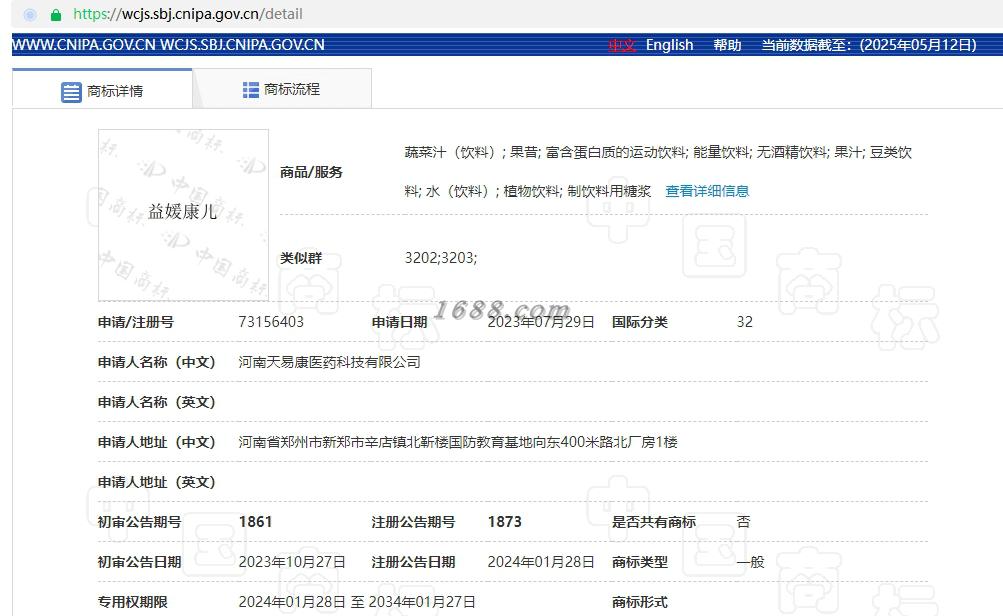Click the 申请人名称（中文） label
Screen dimensions: 1003x616
157,362
